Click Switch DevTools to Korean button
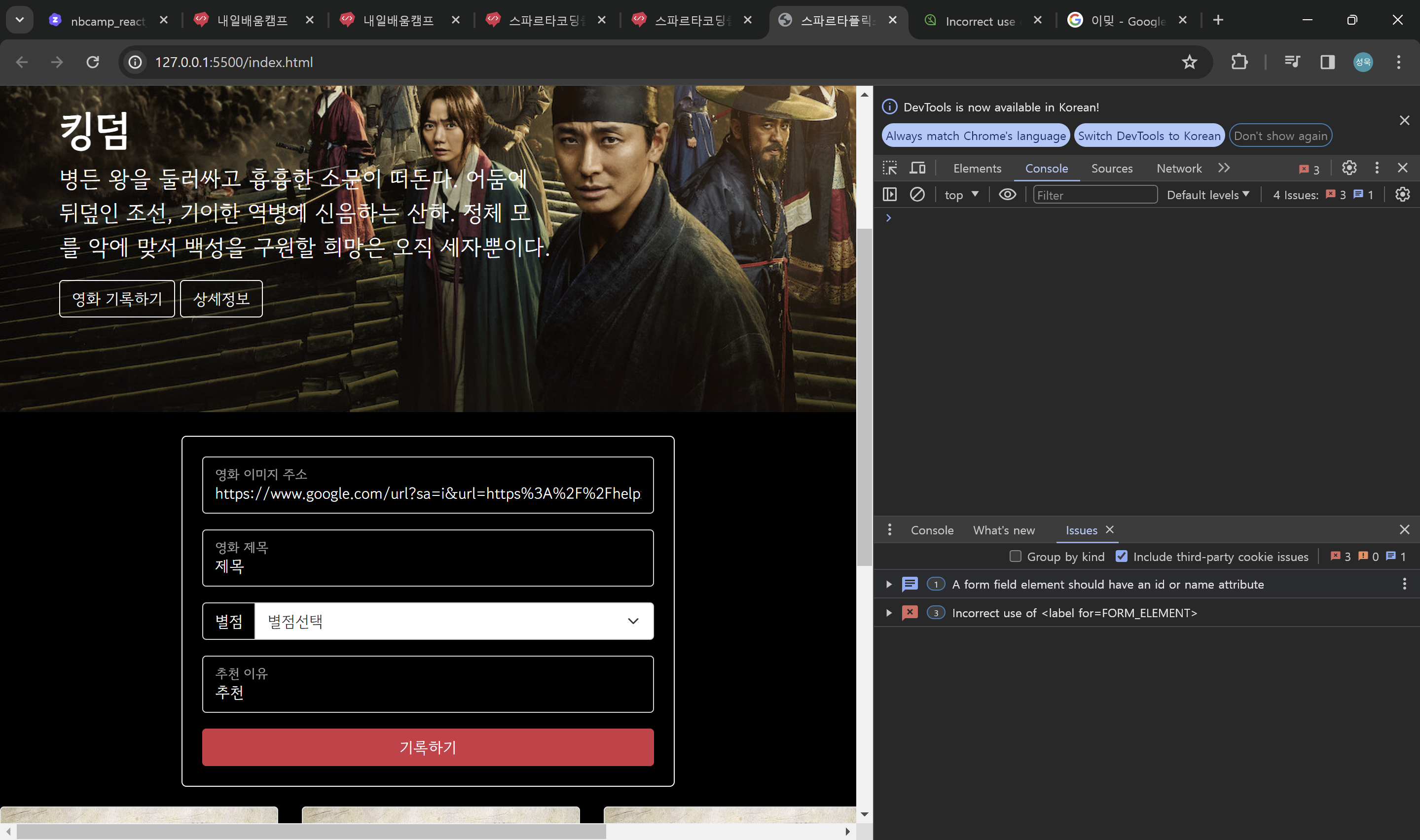The image size is (1420, 840). [1149, 136]
